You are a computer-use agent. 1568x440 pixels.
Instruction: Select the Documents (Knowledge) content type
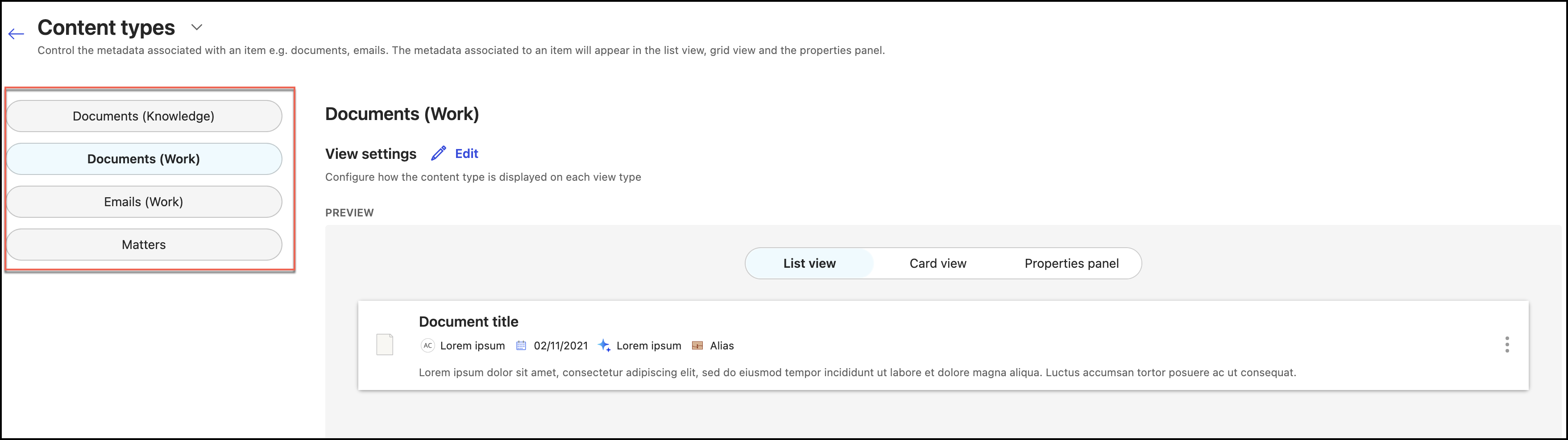point(144,116)
